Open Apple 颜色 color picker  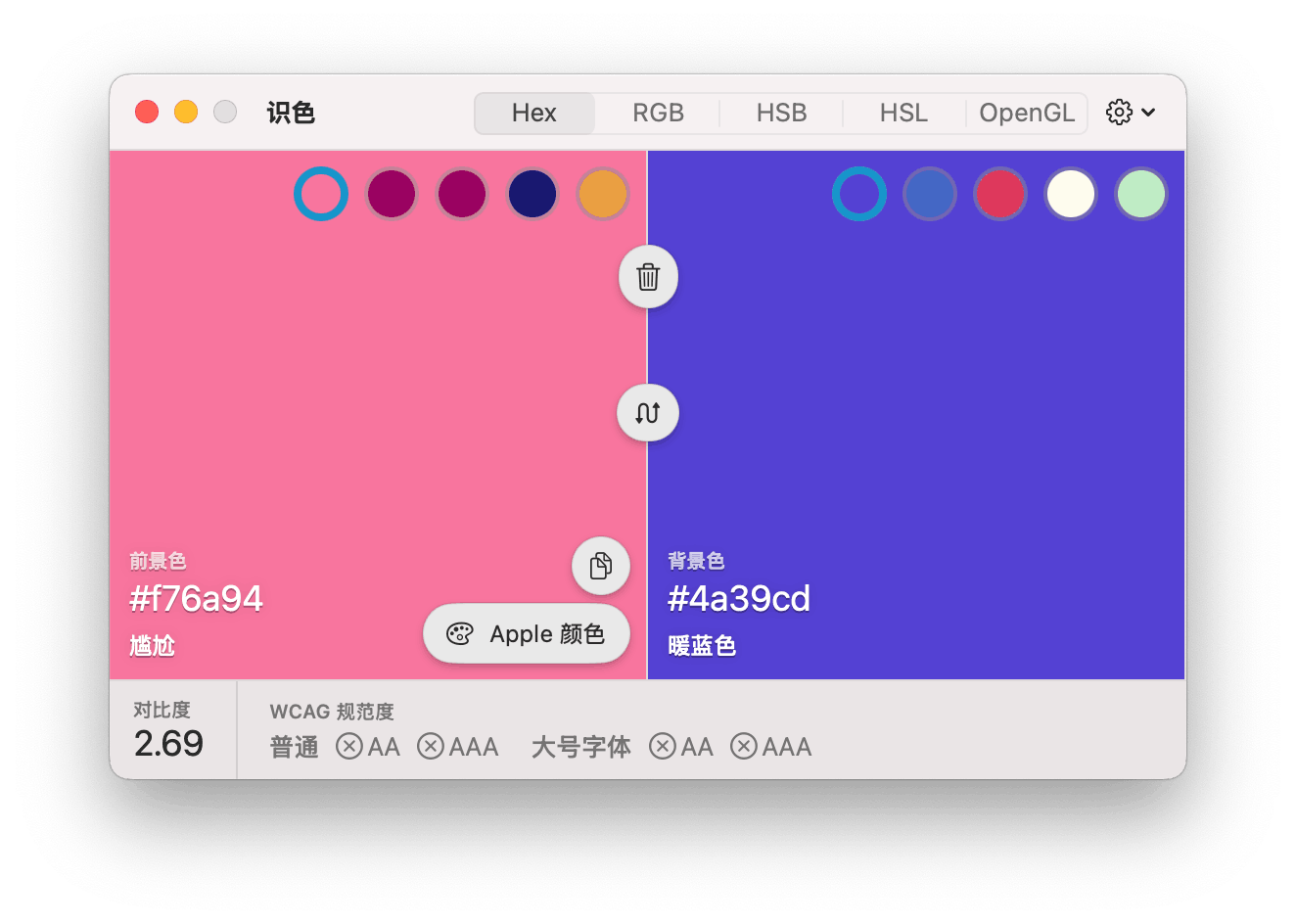(x=527, y=634)
